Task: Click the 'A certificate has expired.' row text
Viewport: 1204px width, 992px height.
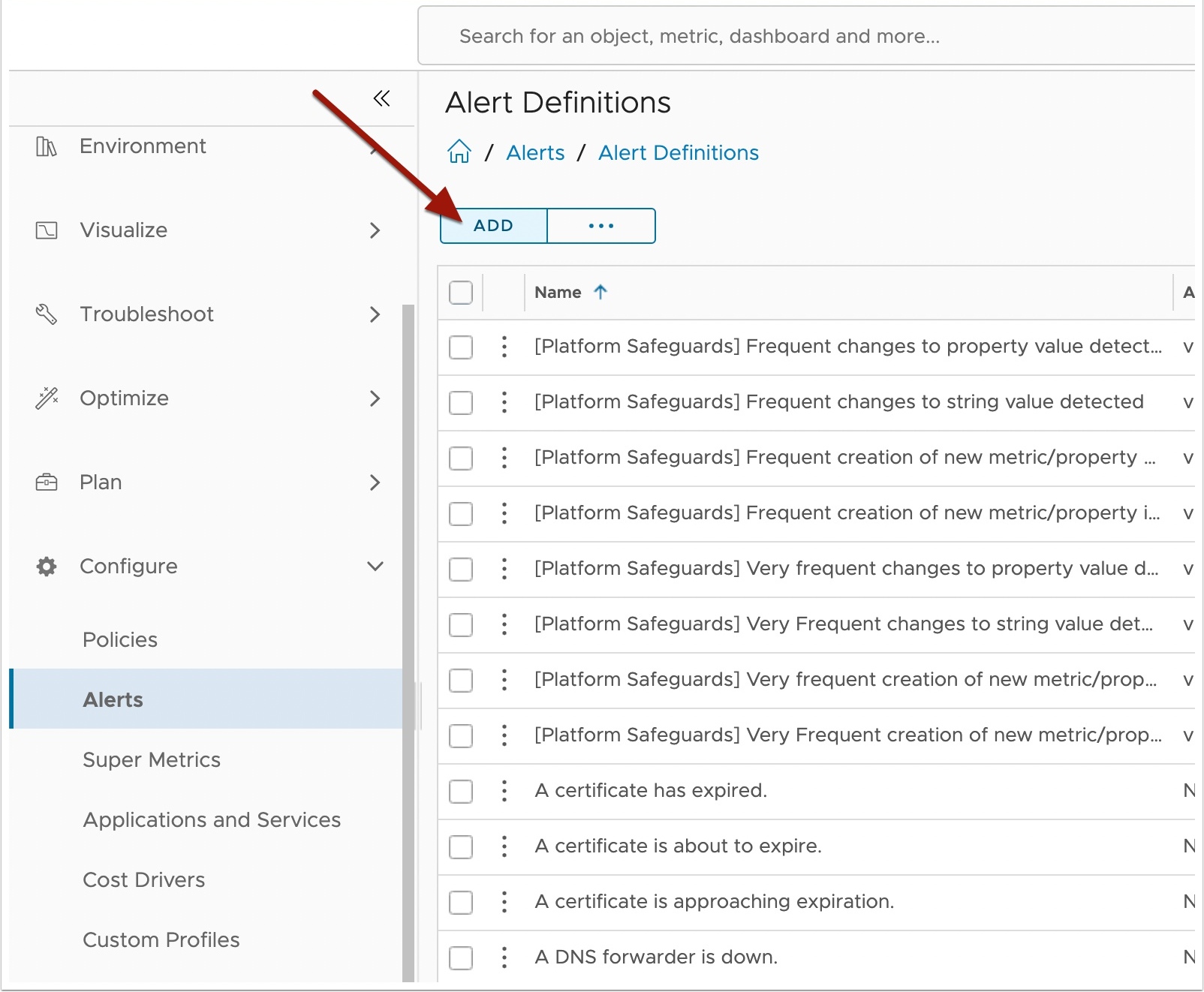Action: click(x=651, y=791)
